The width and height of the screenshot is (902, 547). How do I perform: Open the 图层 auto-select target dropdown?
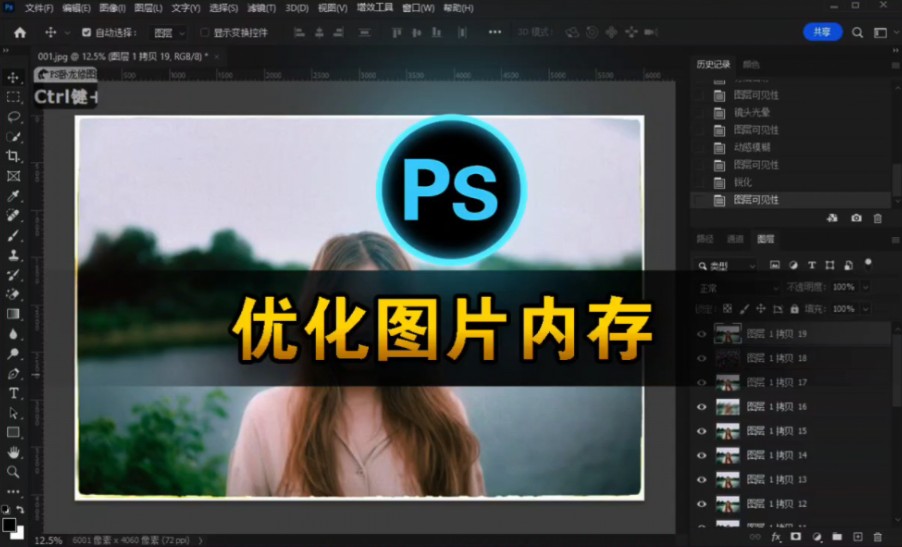169,33
